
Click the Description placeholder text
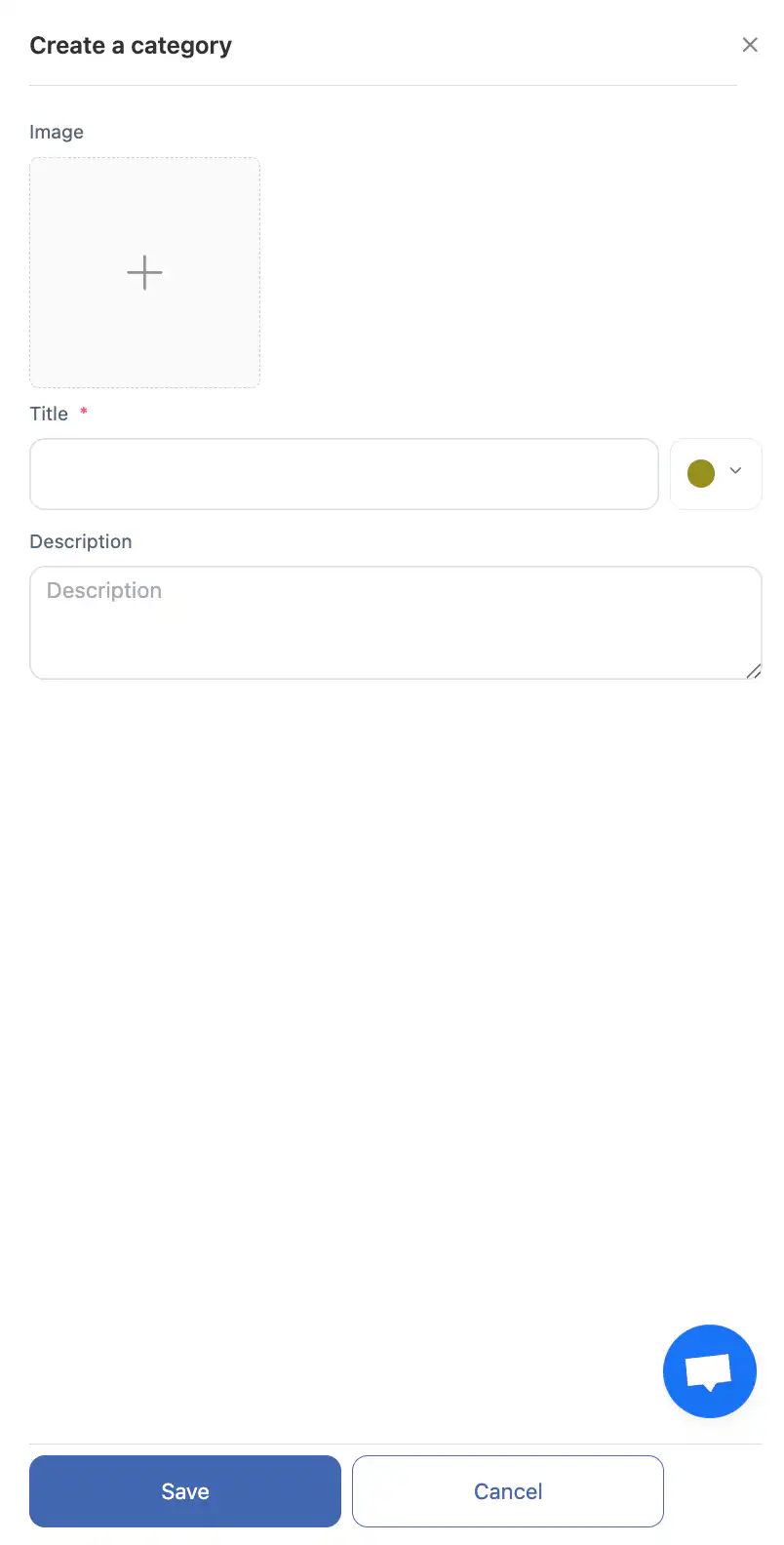[104, 590]
